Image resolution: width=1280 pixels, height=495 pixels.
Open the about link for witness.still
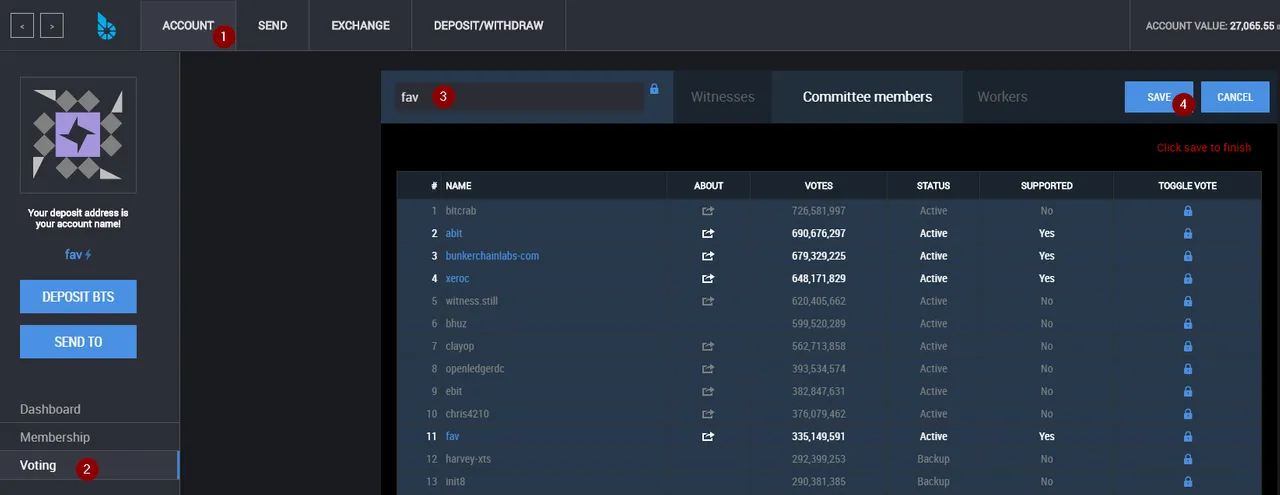[708, 301]
